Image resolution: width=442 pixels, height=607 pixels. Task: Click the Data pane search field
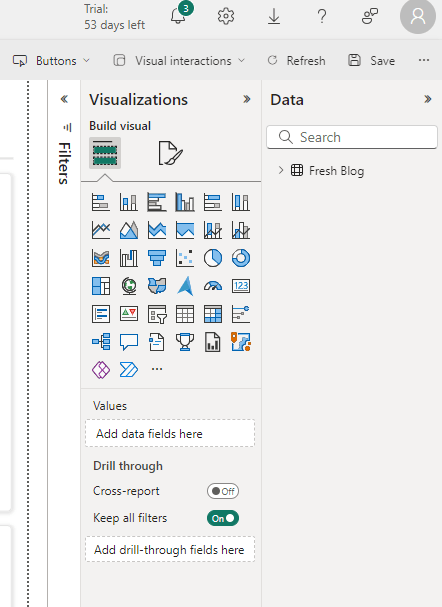[x=352, y=137]
